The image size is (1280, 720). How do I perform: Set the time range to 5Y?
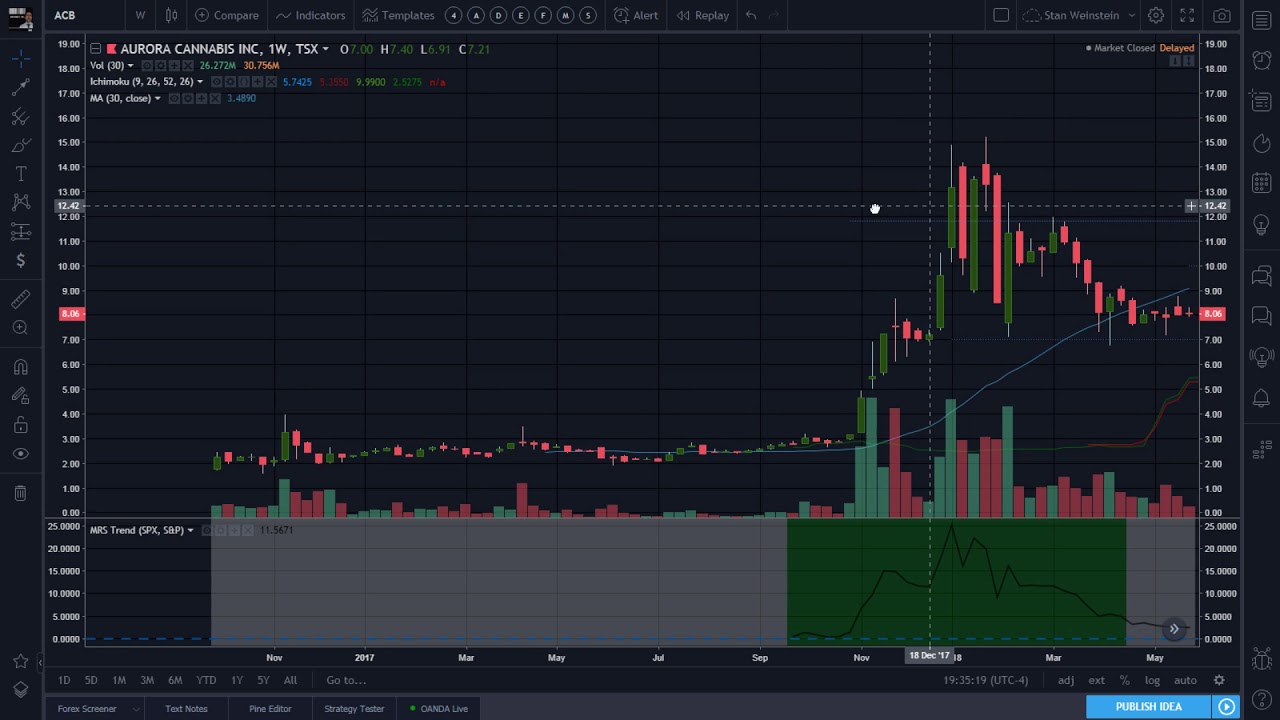point(263,680)
